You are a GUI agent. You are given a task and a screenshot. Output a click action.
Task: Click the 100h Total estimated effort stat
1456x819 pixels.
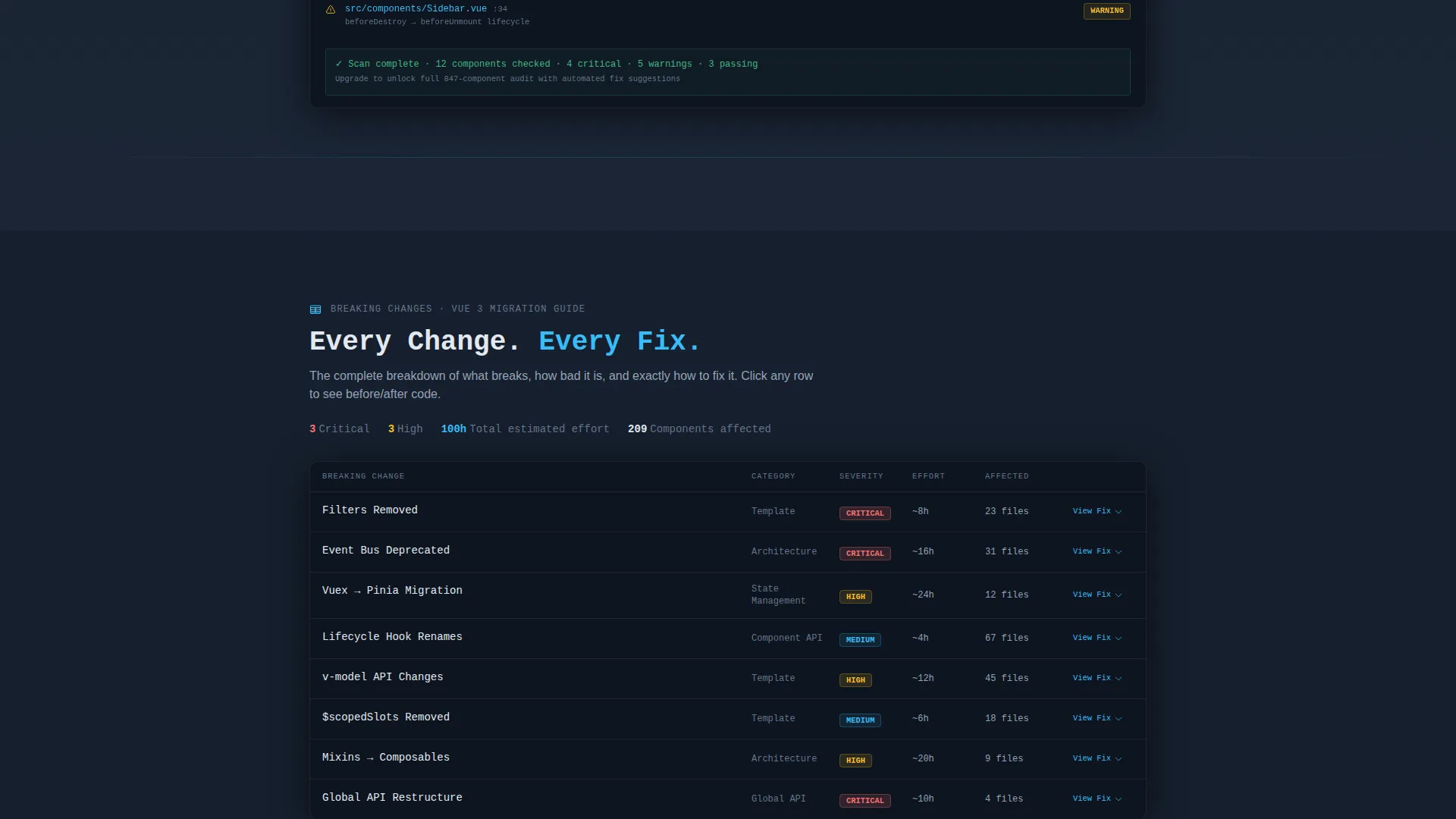[x=526, y=429]
